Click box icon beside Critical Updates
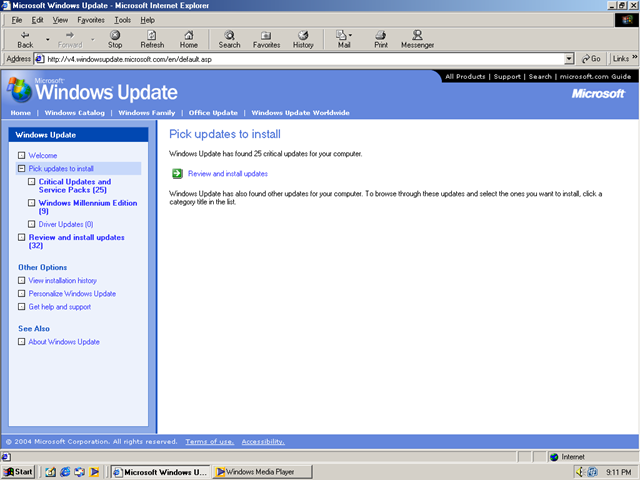Image resolution: width=640 pixels, height=480 pixels. [31, 182]
